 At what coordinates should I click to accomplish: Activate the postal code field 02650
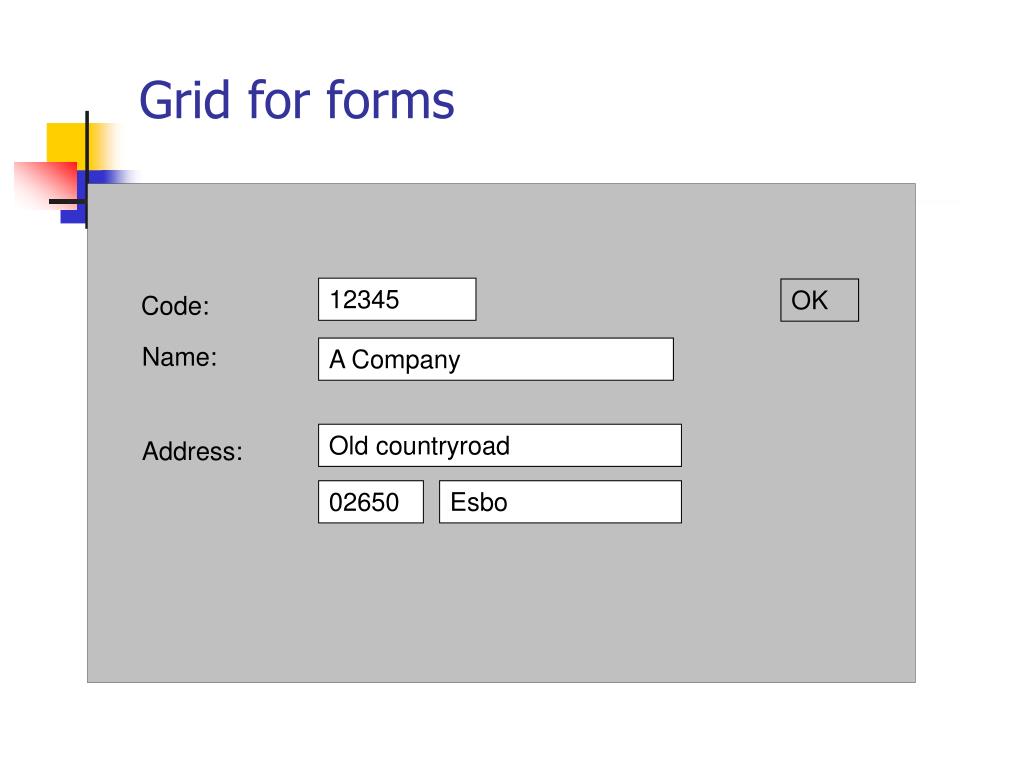point(371,502)
